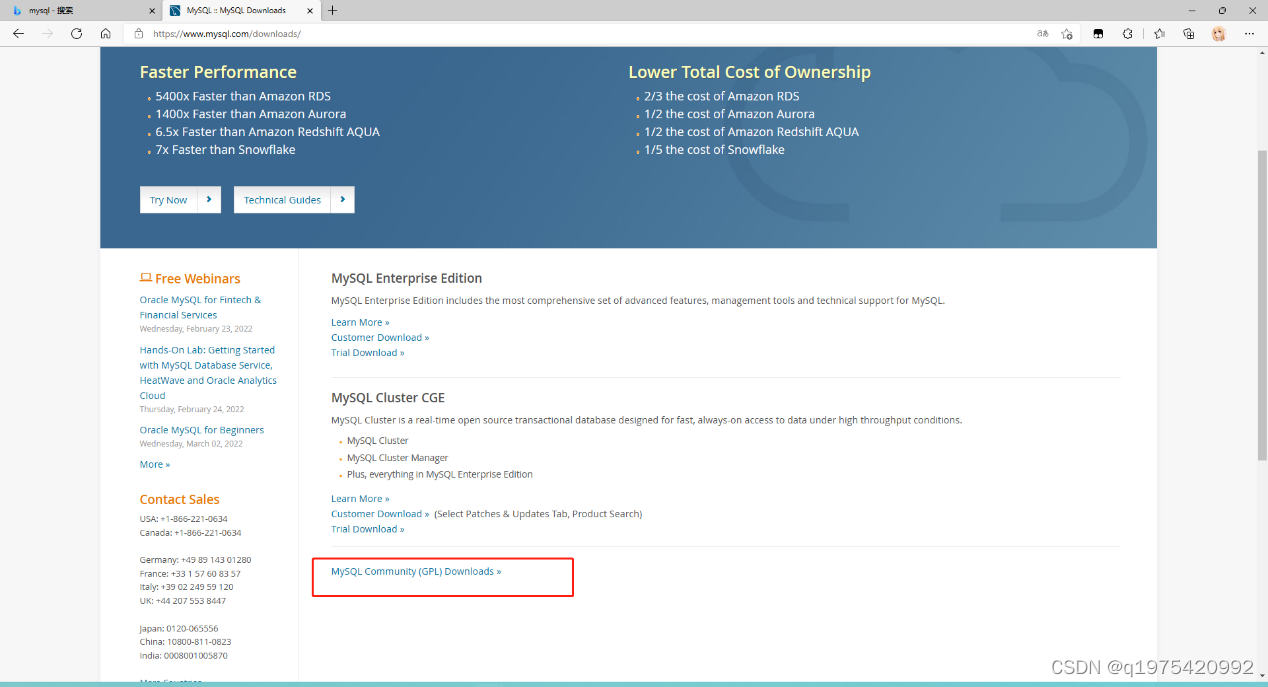This screenshot has width=1268, height=687.
Task: Click Lower Total Cost of Ownership heading
Action: pos(749,72)
